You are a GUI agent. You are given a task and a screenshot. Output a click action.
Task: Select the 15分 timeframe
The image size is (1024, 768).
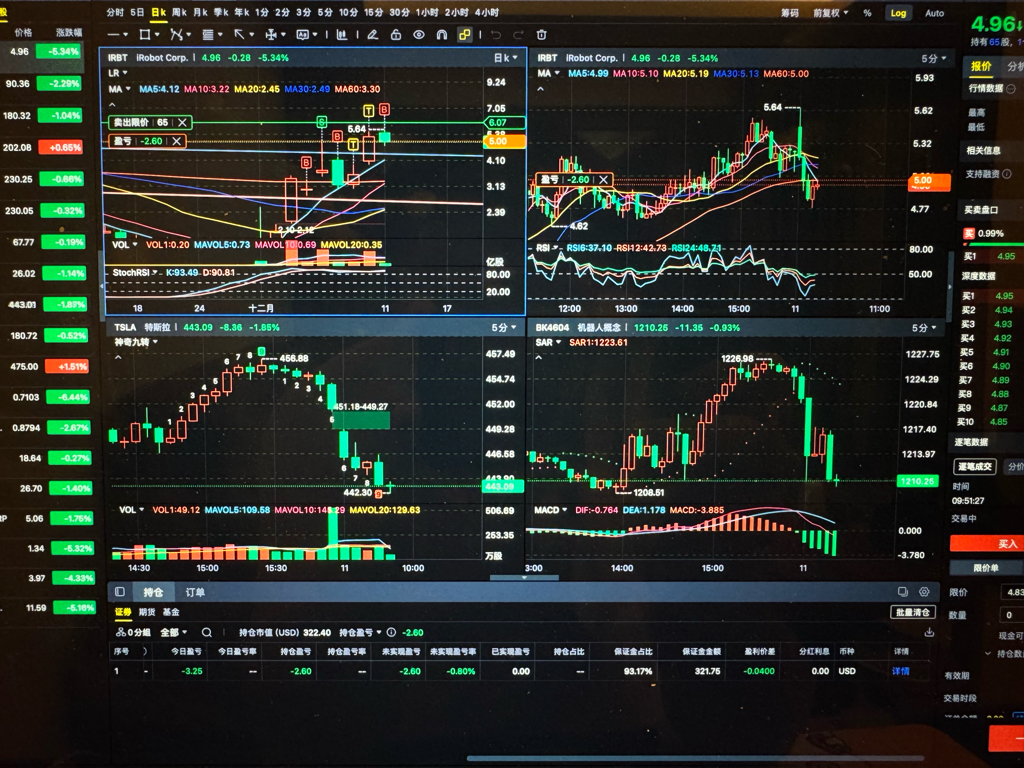373,12
